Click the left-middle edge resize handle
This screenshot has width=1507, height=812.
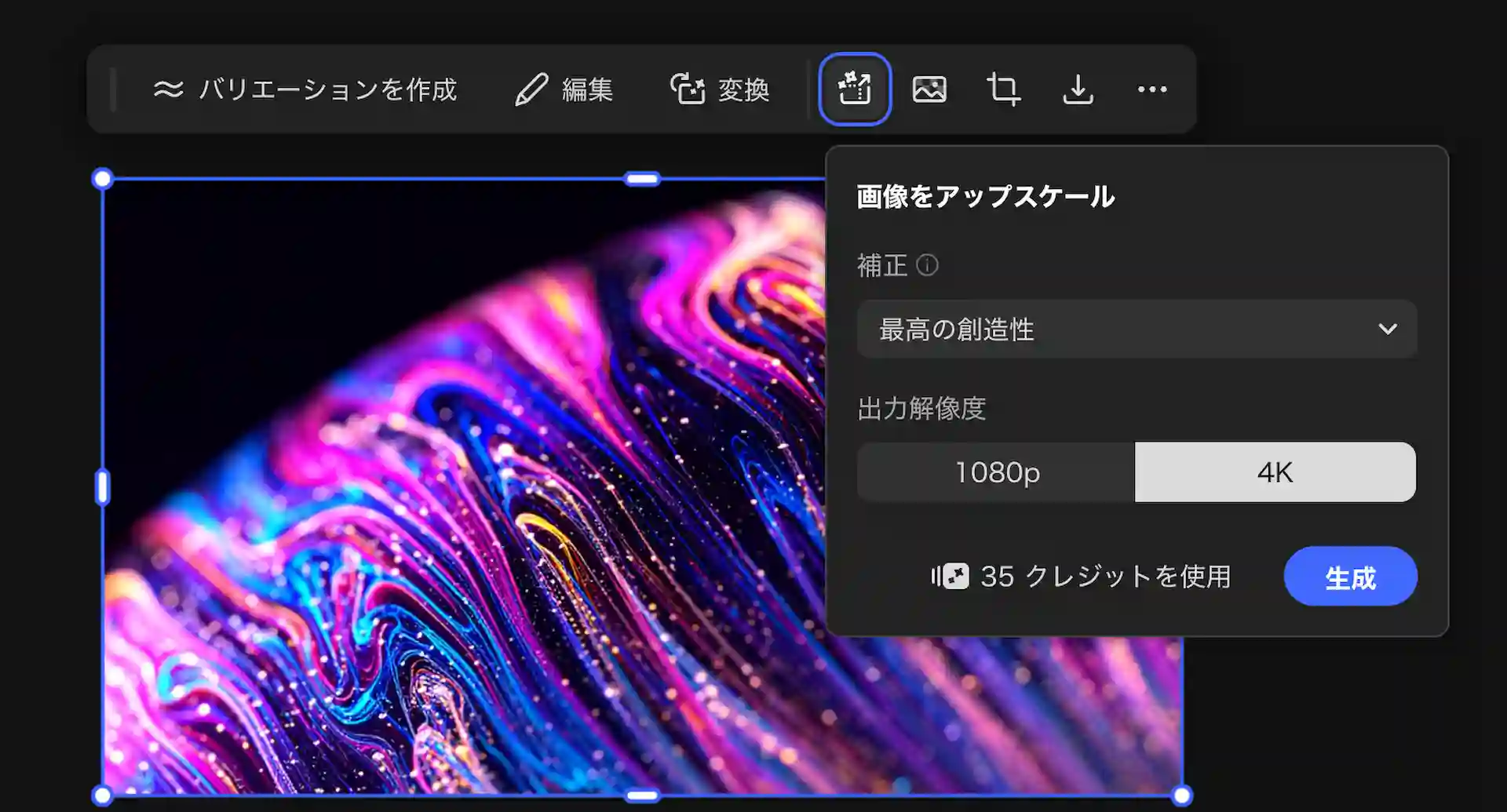(102, 487)
